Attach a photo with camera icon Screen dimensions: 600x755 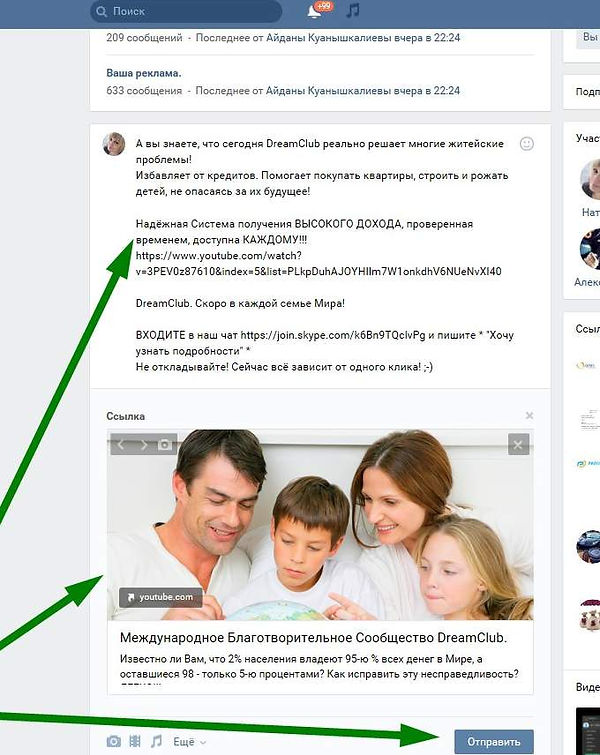pos(114,741)
